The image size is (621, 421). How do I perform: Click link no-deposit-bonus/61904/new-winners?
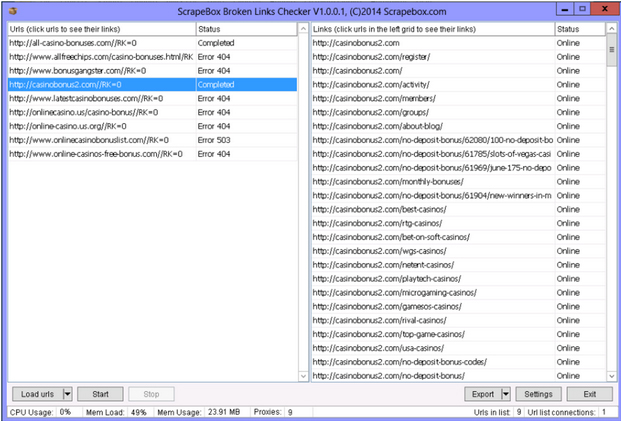click(x=432, y=196)
